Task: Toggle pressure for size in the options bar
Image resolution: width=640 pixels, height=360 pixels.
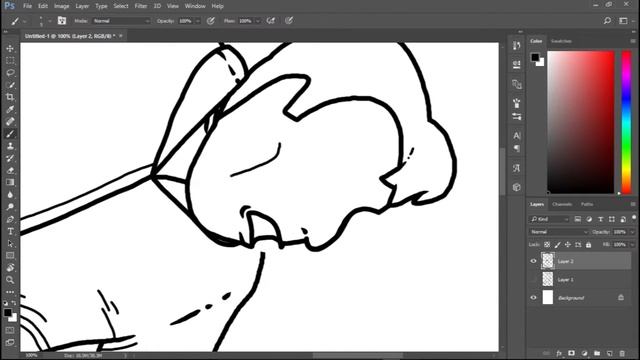Action: (x=289, y=20)
